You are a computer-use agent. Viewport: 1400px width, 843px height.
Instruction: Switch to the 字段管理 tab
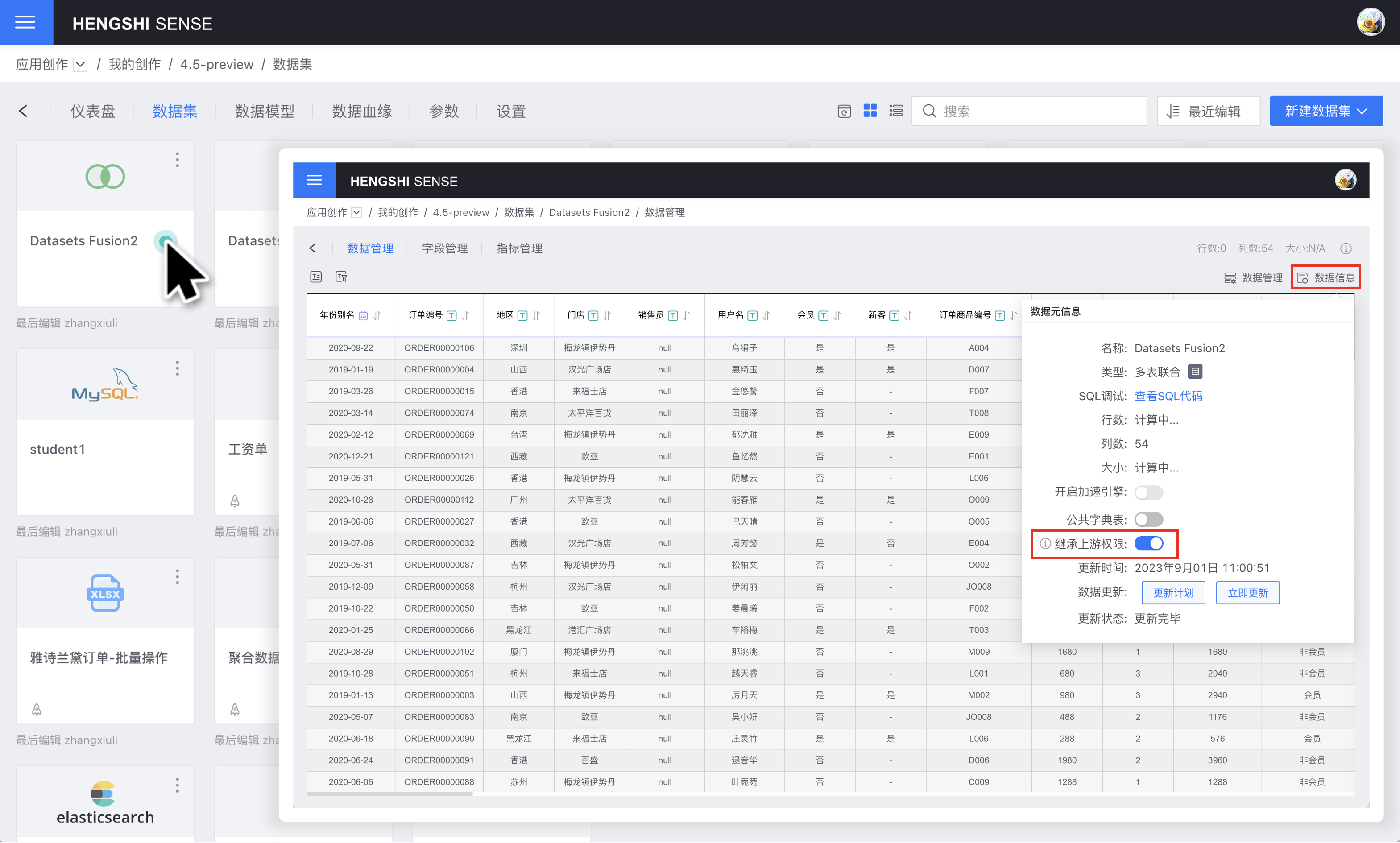click(x=445, y=248)
